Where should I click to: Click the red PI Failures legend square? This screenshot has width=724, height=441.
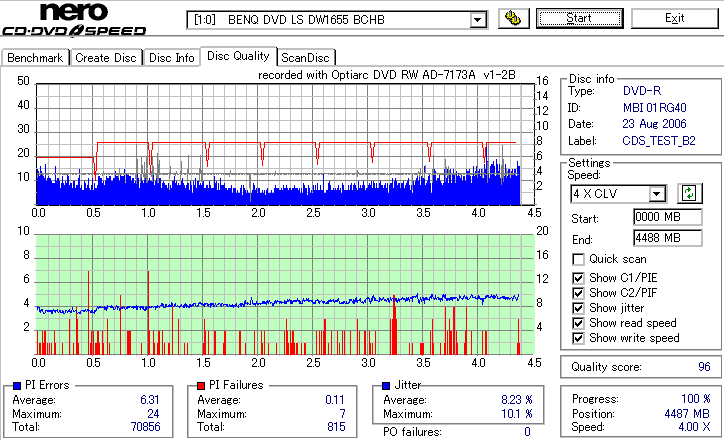(201, 386)
